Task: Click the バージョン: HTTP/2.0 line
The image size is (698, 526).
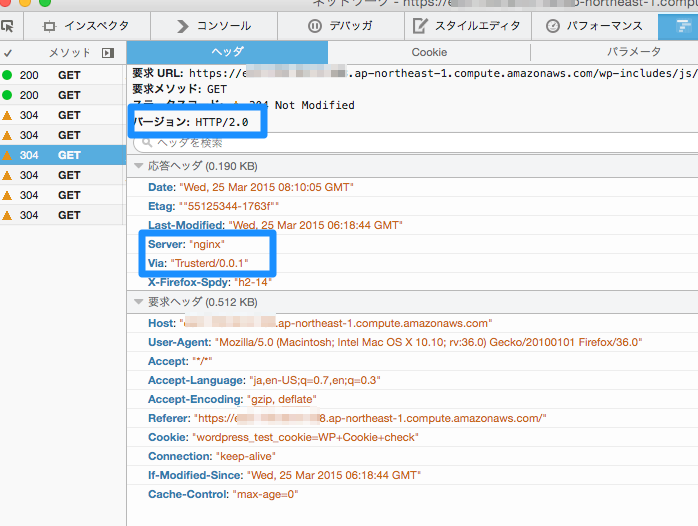Action: (191, 122)
